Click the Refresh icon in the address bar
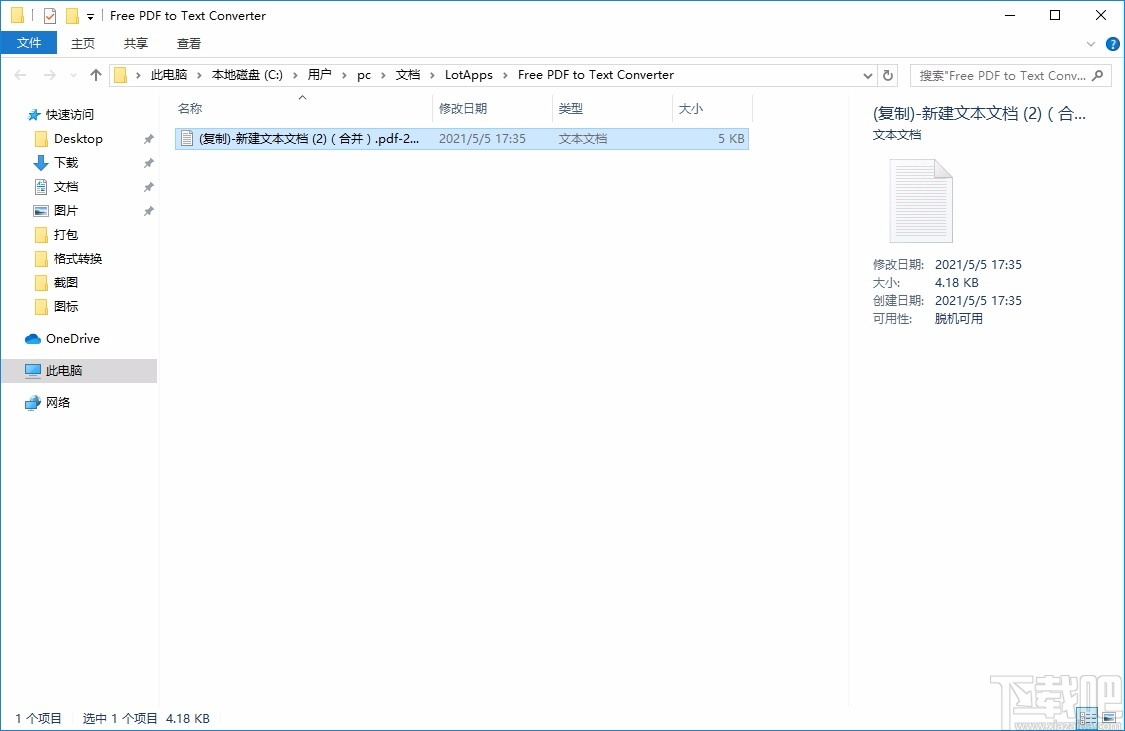1125x731 pixels. point(888,74)
